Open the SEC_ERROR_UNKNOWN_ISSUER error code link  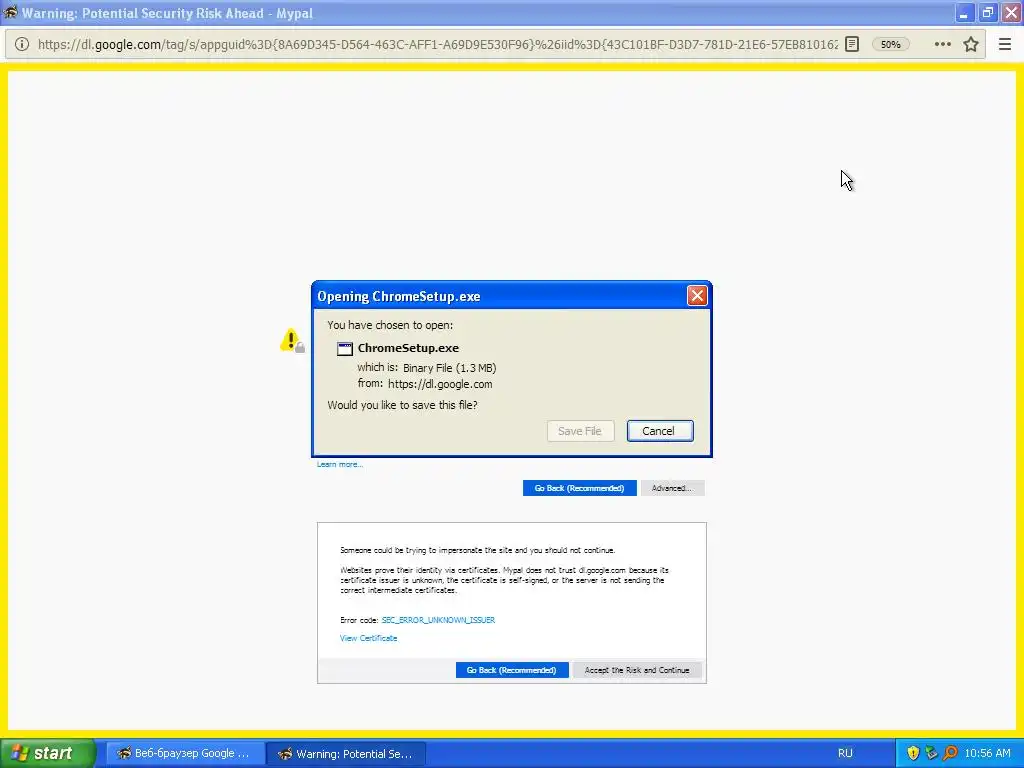438,620
